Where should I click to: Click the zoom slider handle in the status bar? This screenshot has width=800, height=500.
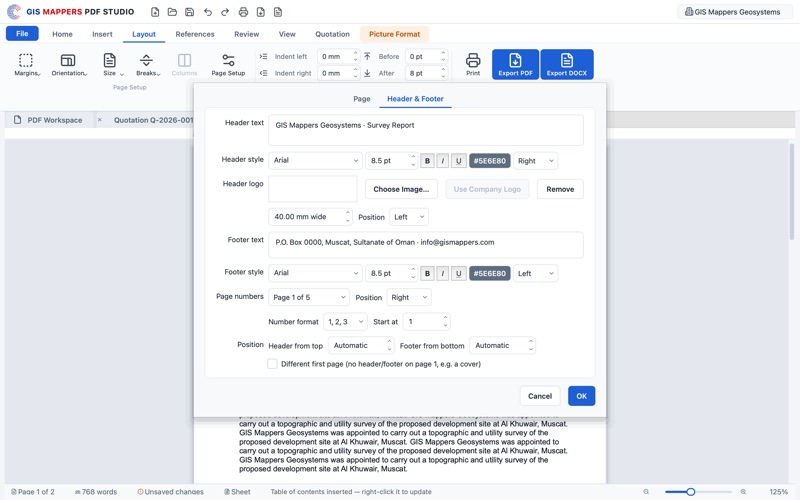point(690,492)
